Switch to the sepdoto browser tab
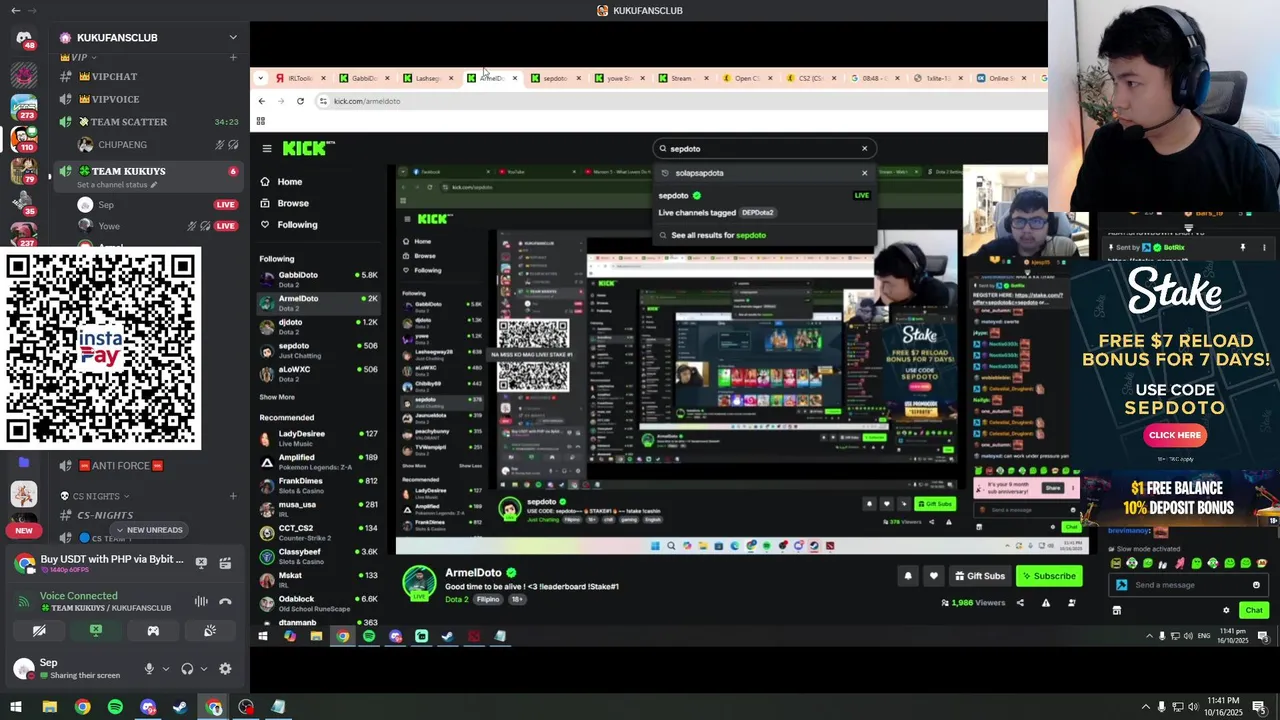Image resolution: width=1280 pixels, height=720 pixels. [555, 78]
